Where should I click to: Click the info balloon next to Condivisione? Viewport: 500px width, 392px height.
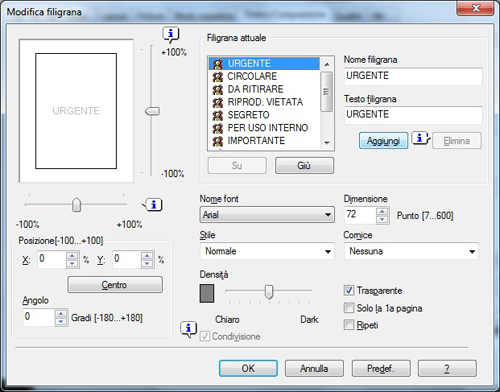[x=188, y=330]
